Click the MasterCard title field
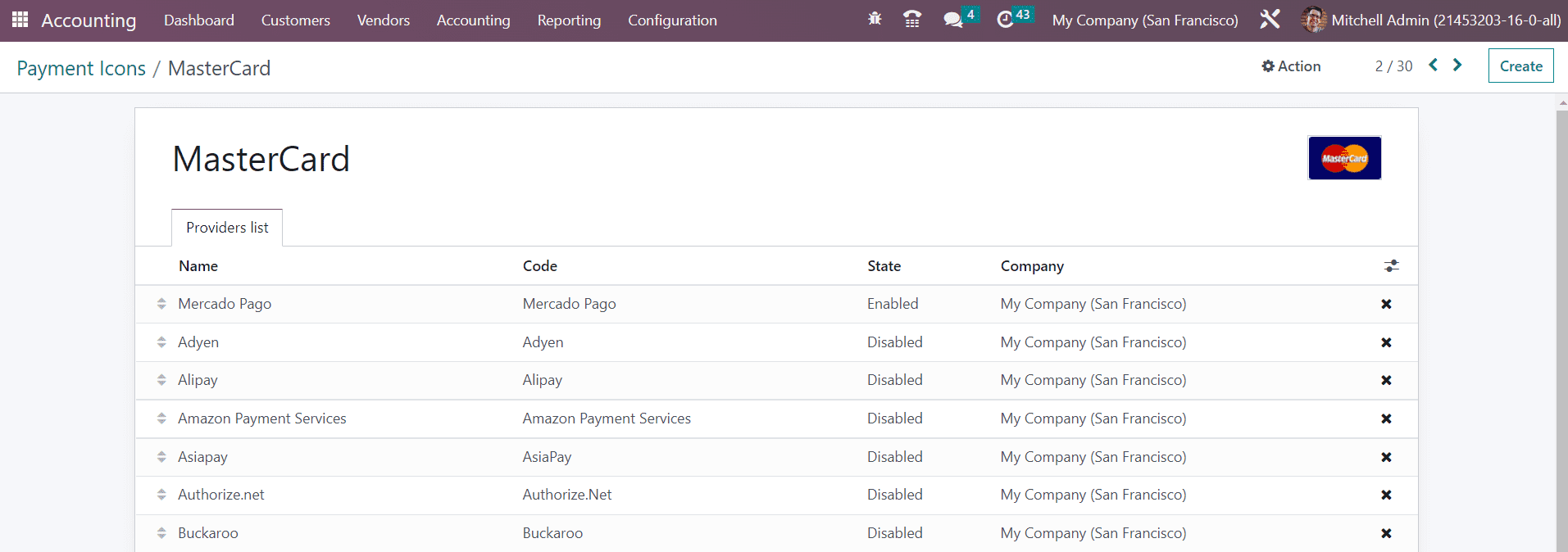This screenshot has width=1568, height=552. 261,159
